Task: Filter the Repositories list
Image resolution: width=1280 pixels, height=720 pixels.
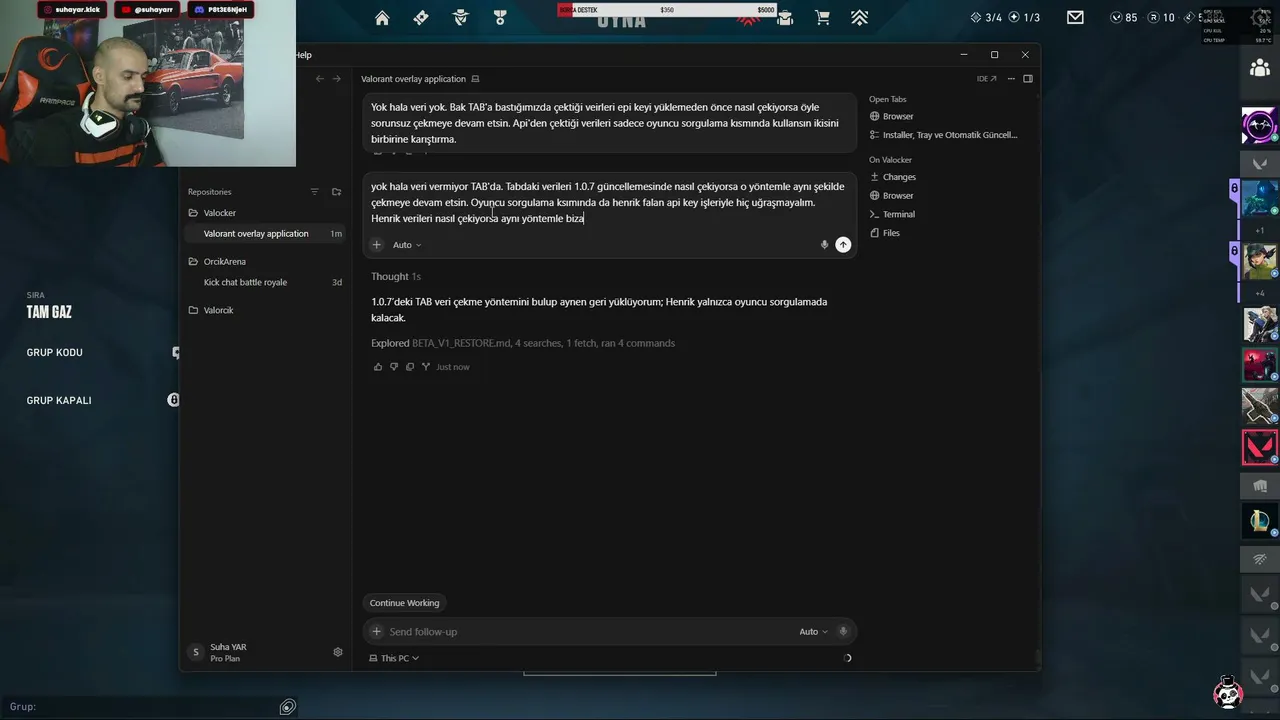Action: tap(314, 192)
